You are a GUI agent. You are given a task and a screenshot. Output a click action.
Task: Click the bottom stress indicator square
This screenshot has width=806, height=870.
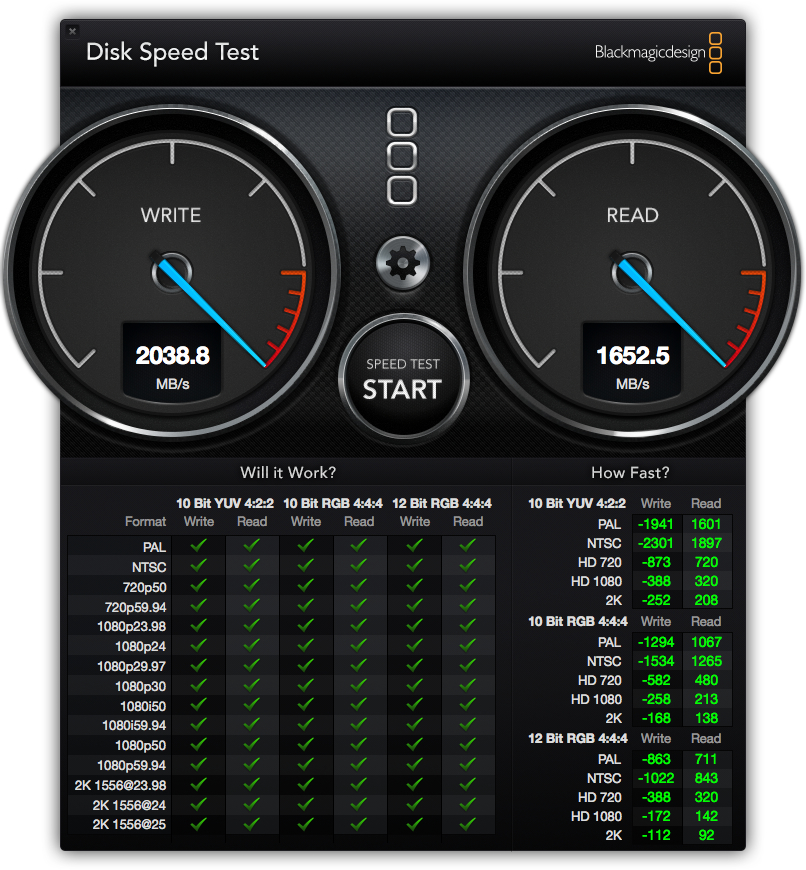pyautogui.click(x=403, y=189)
